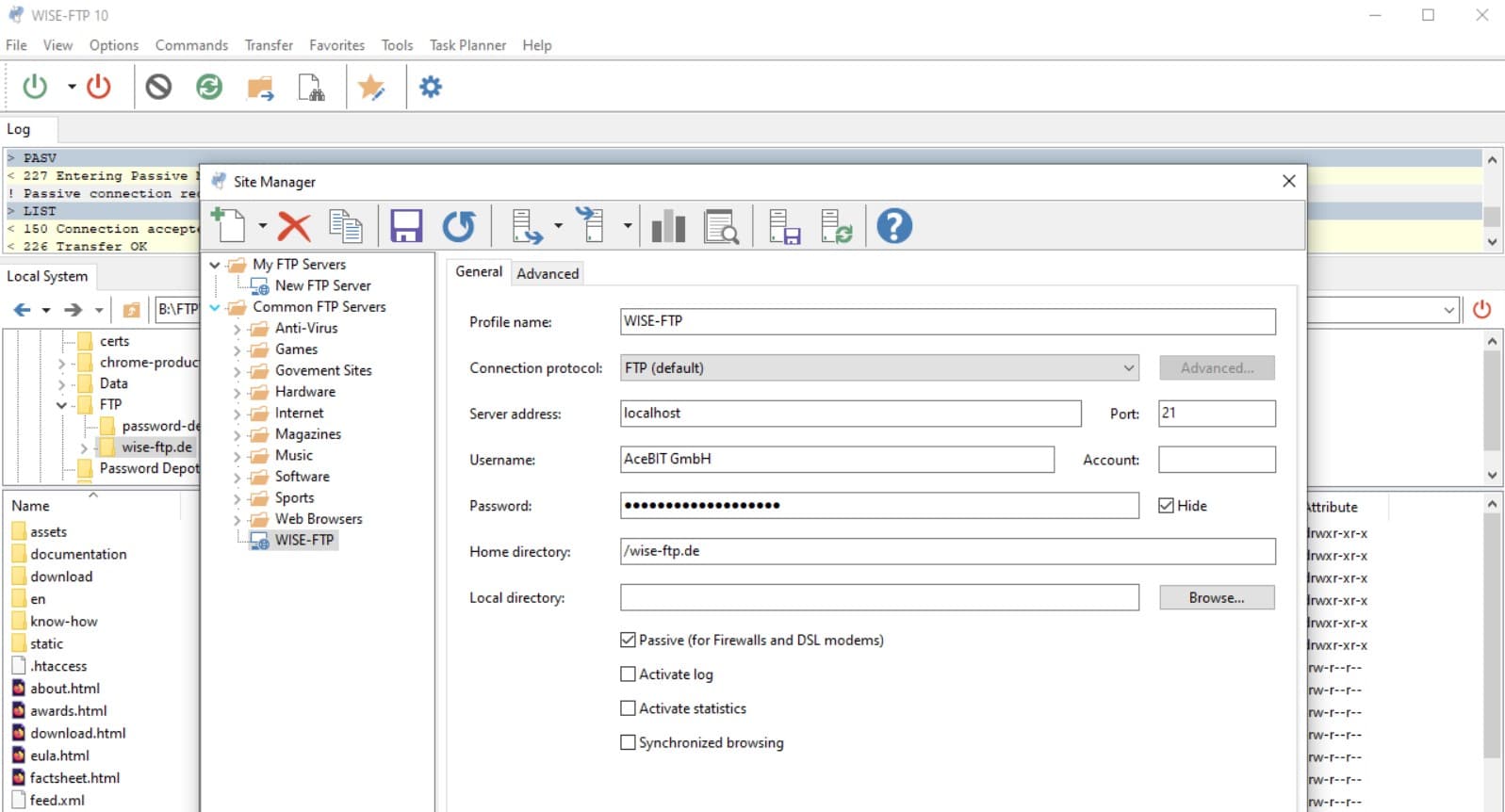
Task: Close the Site Manager dialog
Action: pyautogui.click(x=1289, y=181)
